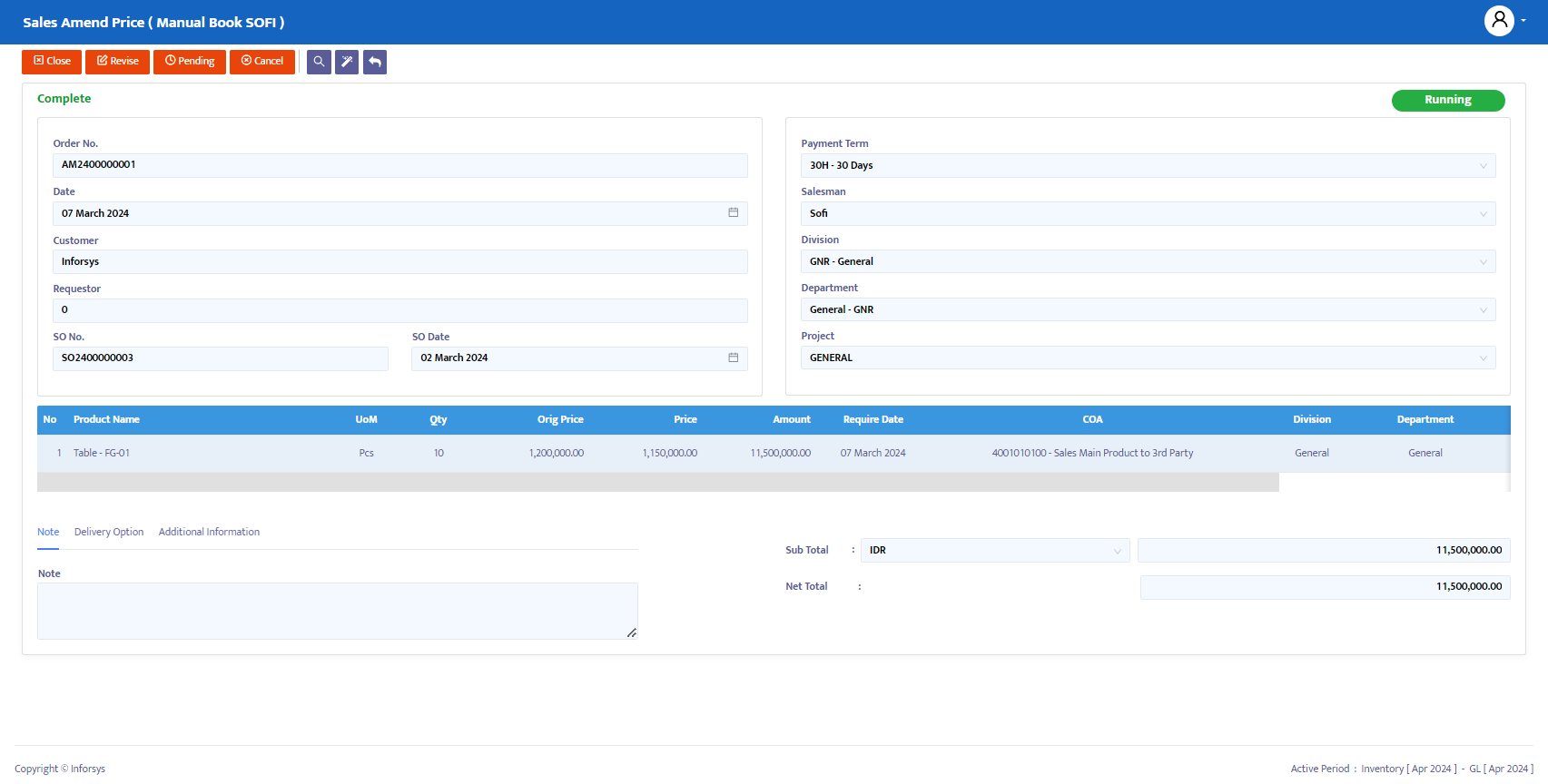Click the back arrow toolbar icon
This screenshot has height=784, width=1548.
click(x=375, y=62)
